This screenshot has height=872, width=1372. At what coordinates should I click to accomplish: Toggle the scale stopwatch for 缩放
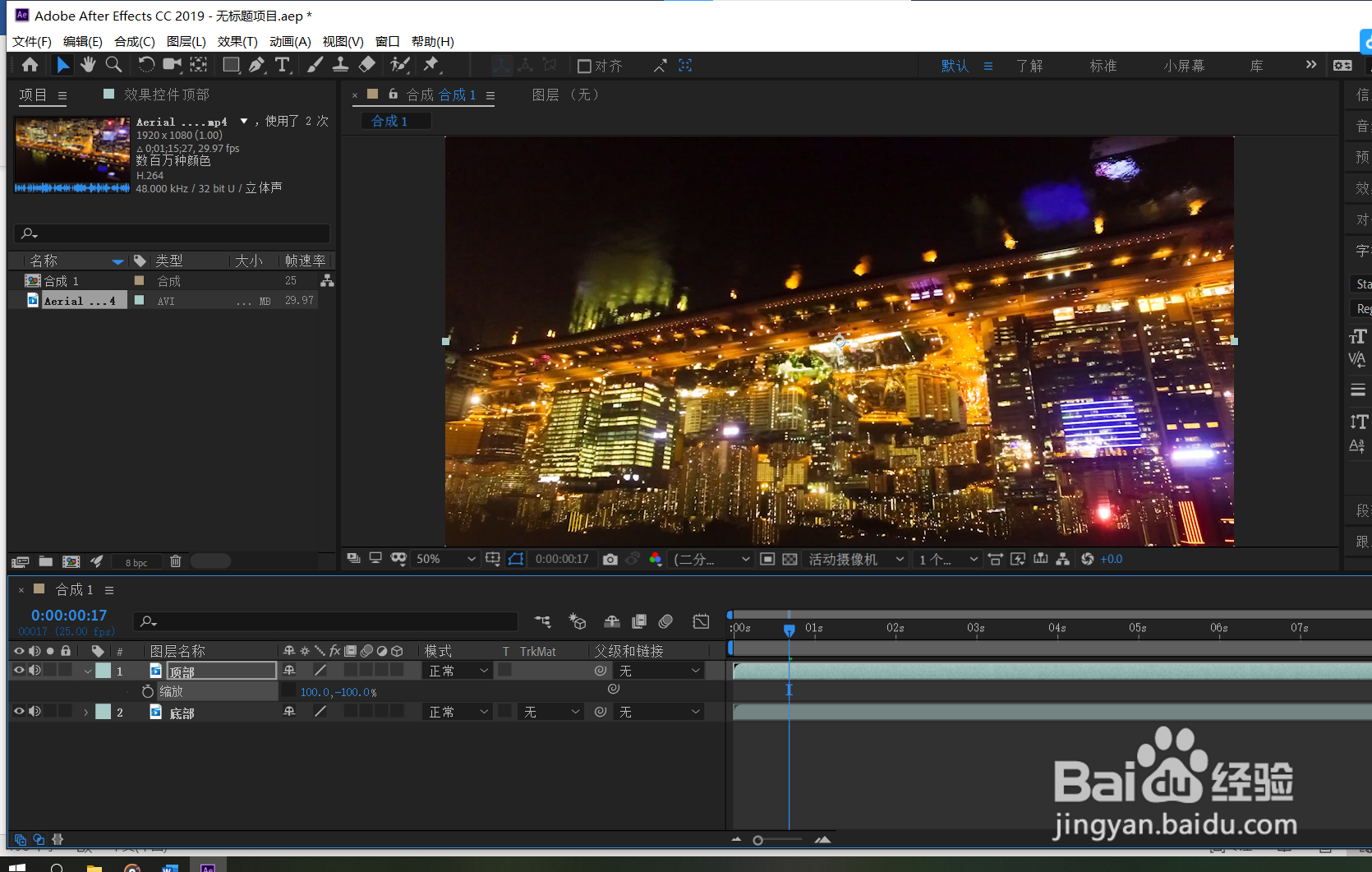[148, 691]
